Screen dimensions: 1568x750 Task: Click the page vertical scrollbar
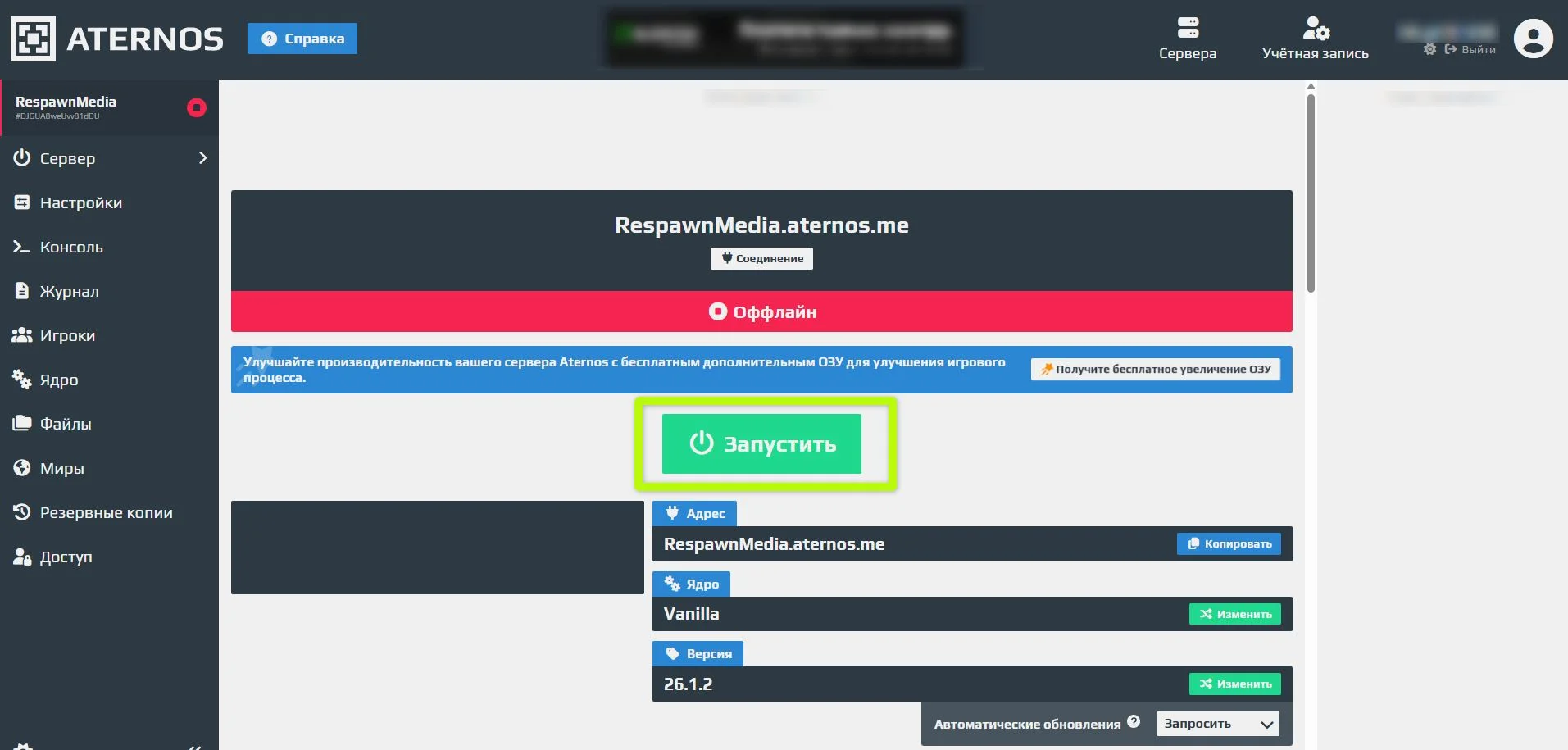tap(1311, 193)
